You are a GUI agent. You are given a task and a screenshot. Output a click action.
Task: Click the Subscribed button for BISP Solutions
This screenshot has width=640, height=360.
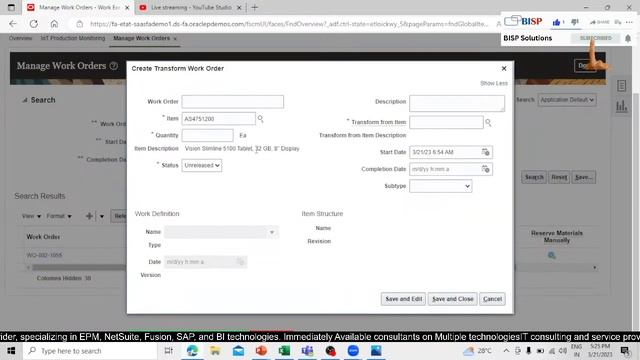pyautogui.click(x=596, y=38)
